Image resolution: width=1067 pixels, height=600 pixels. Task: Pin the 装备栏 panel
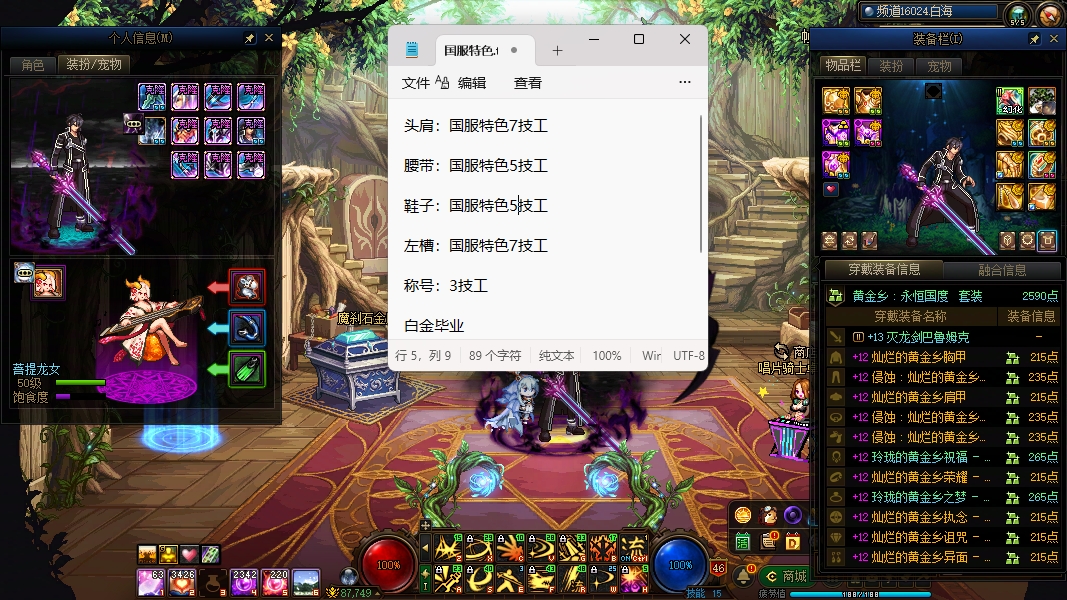(x=1034, y=39)
